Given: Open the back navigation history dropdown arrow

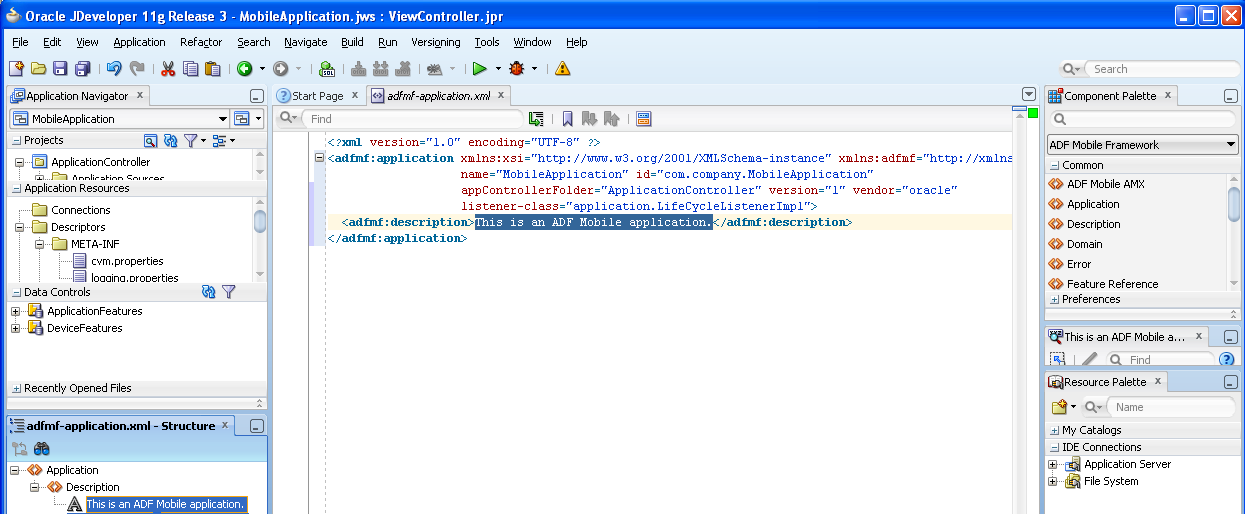Looking at the screenshot, I should [262, 69].
